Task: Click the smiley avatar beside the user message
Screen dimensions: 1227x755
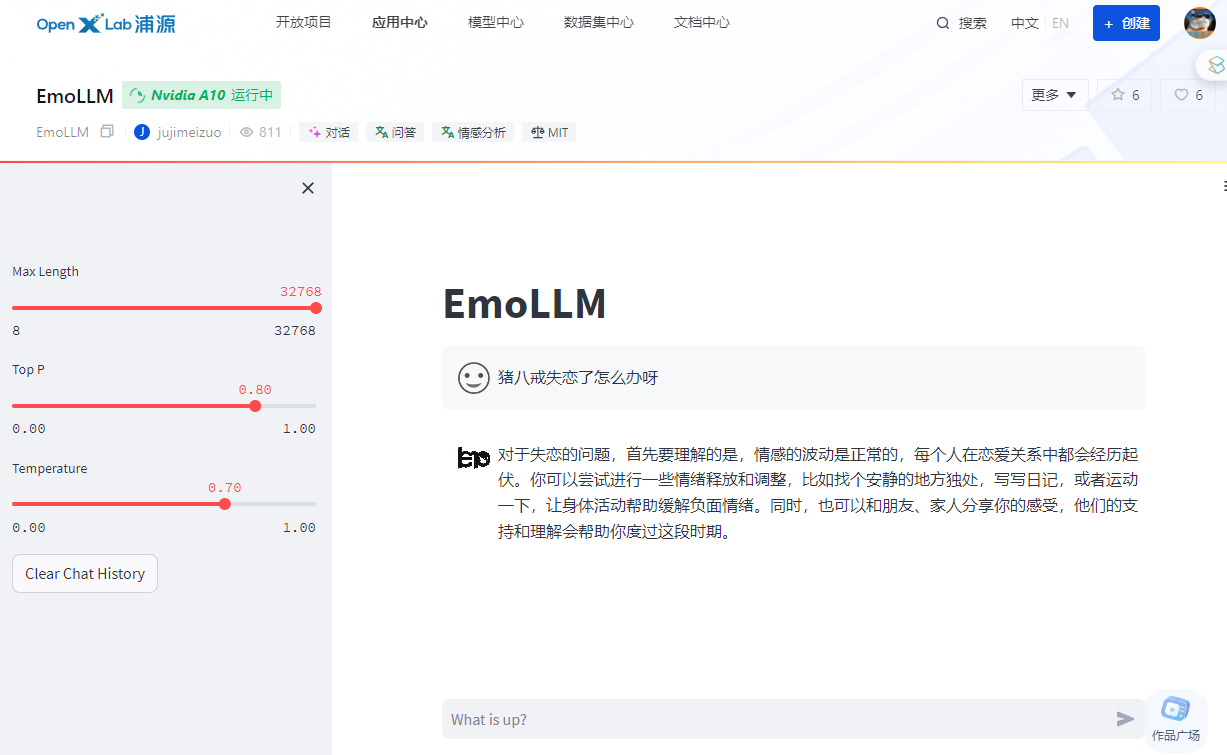Action: (471, 378)
